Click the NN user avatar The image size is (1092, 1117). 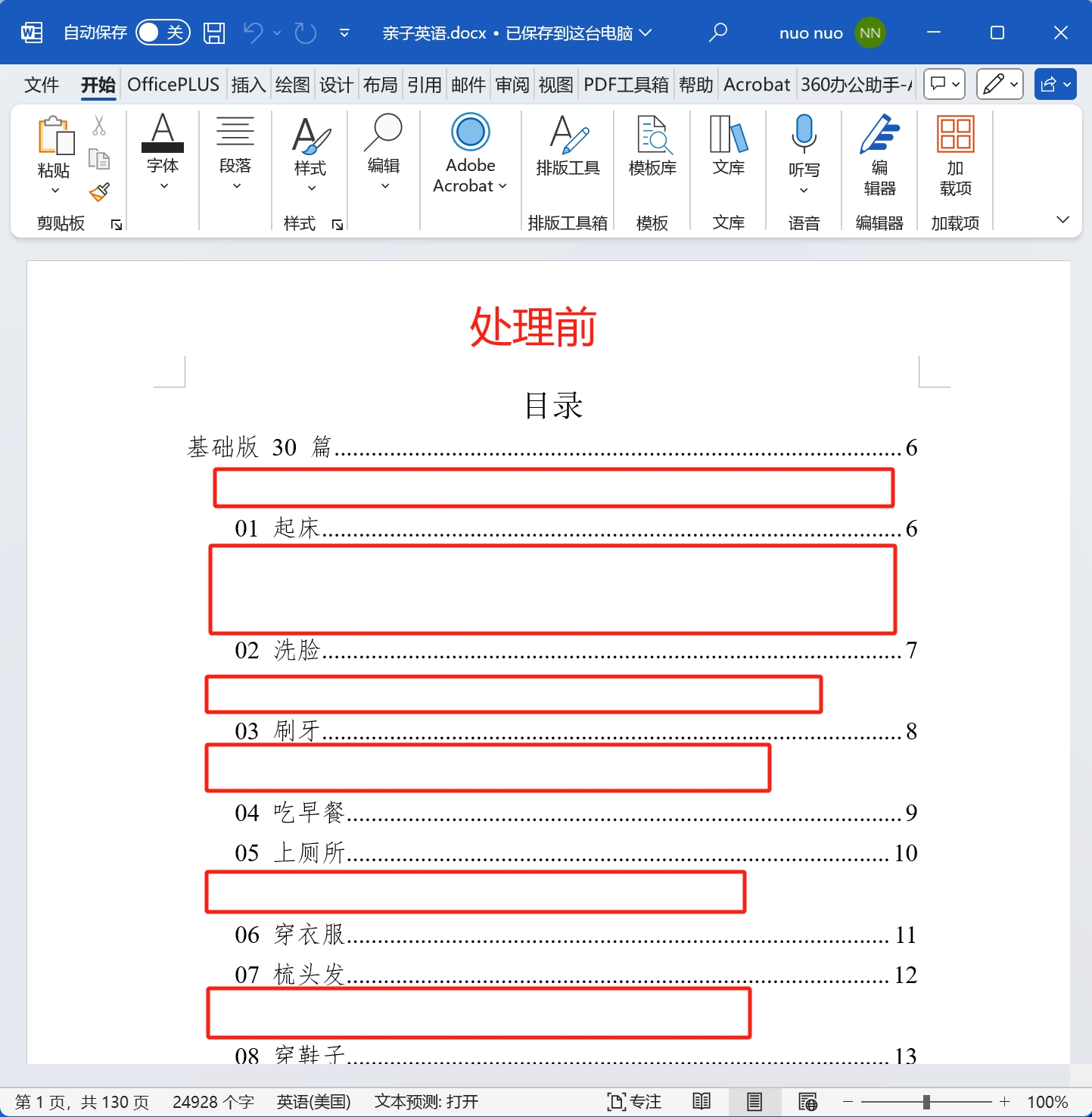pyautogui.click(x=870, y=33)
